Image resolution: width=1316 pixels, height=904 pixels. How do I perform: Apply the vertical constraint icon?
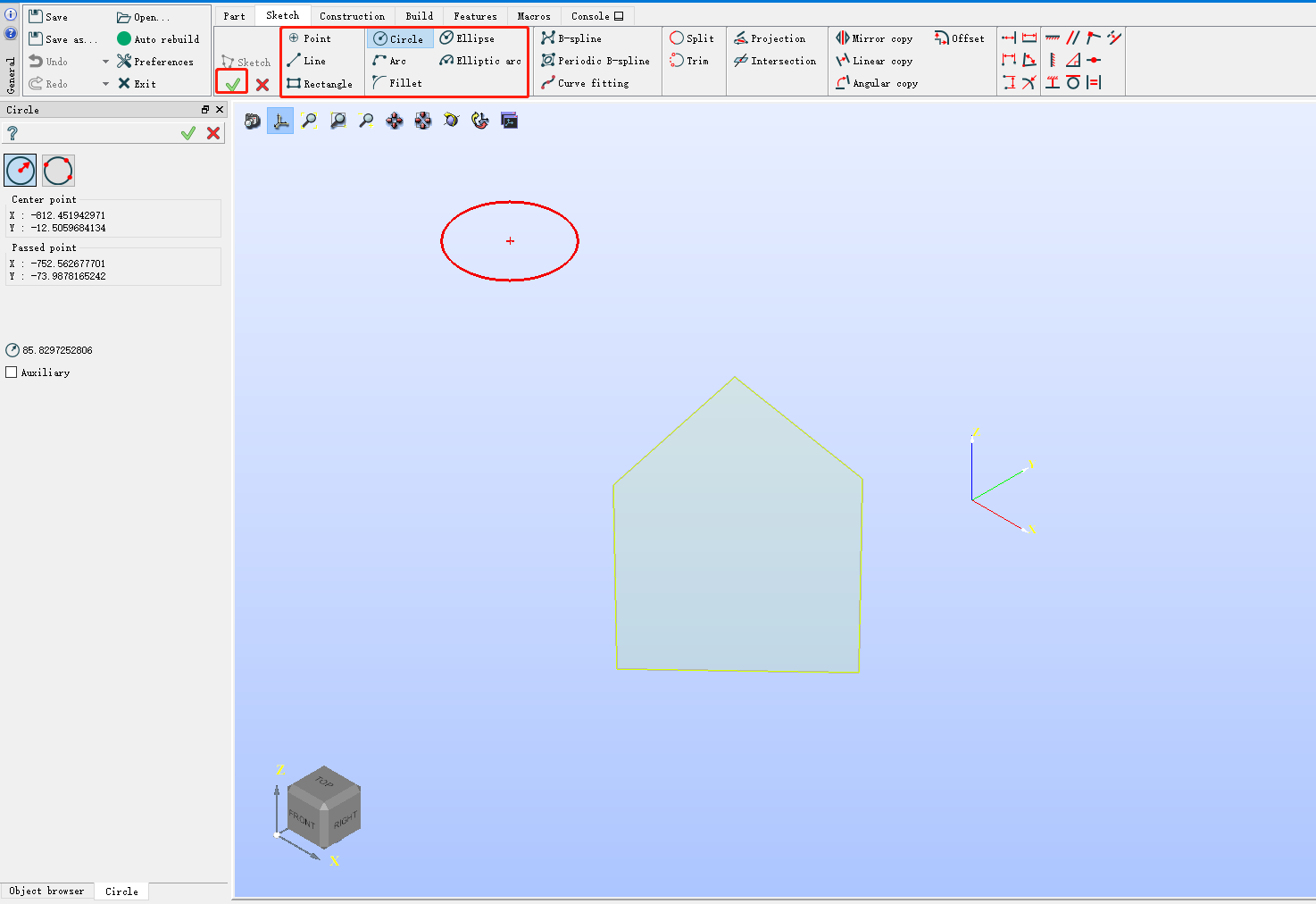pyautogui.click(x=1053, y=60)
